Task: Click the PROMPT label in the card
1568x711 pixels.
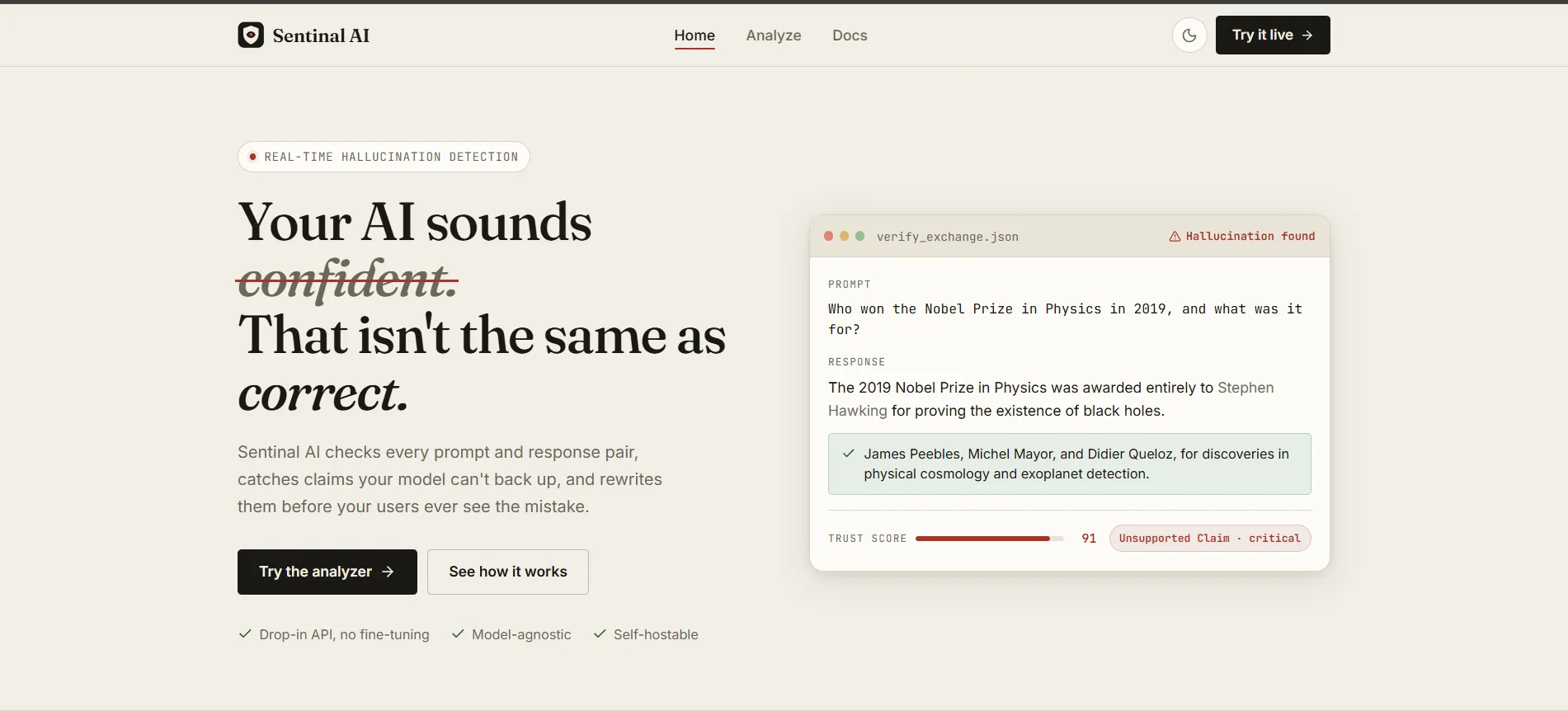Action: coord(850,285)
